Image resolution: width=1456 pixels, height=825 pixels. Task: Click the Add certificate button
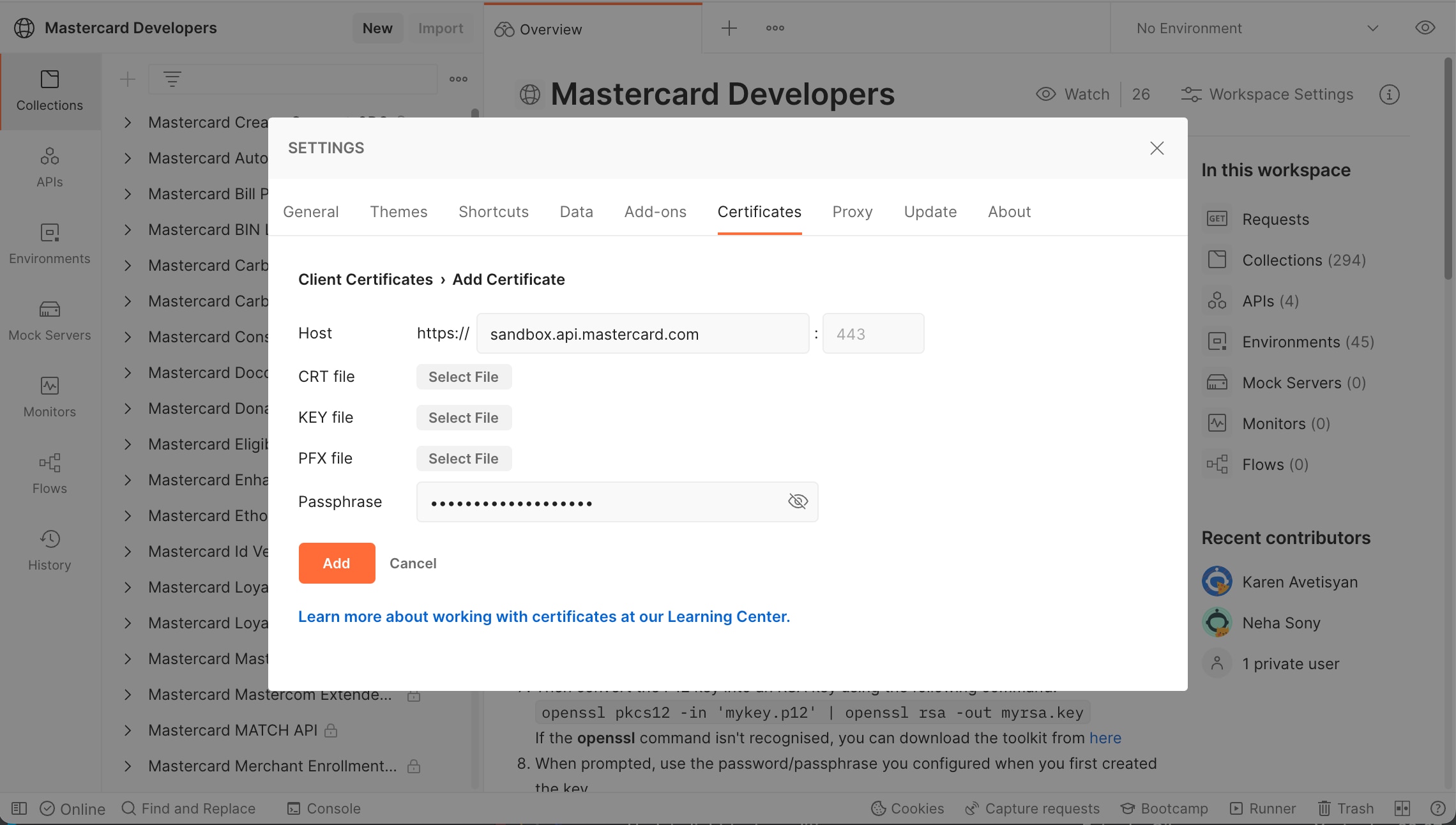pos(336,563)
